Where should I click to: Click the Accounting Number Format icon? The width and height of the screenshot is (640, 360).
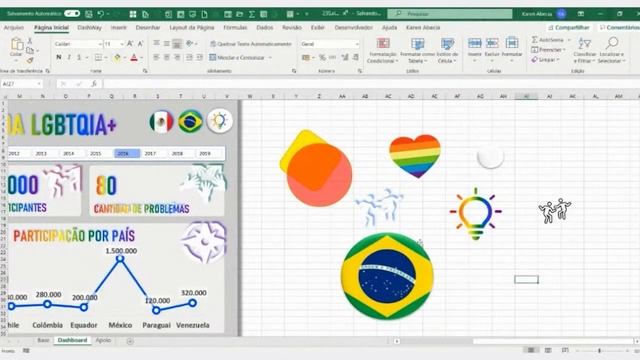pyautogui.click(x=305, y=58)
